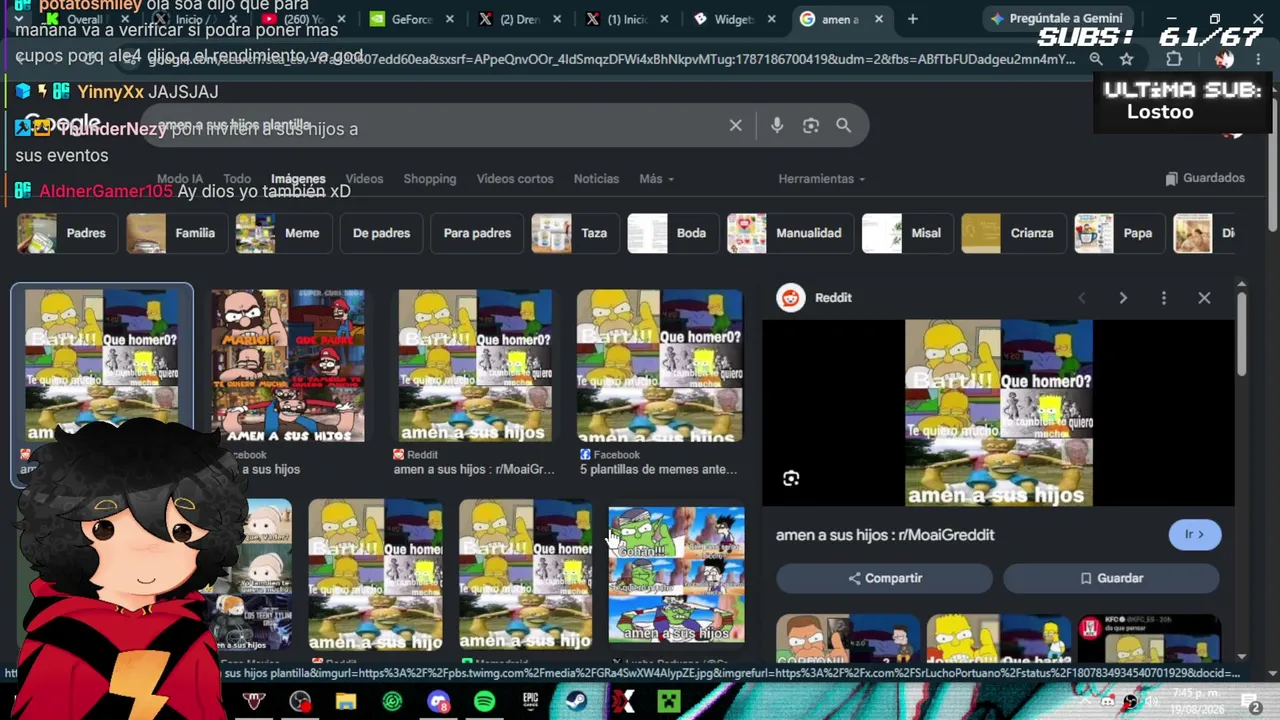Image resolution: width=1280 pixels, height=720 pixels.
Task: Open the Mario 'amén a sus hijos' thumbnail
Action: (288, 366)
